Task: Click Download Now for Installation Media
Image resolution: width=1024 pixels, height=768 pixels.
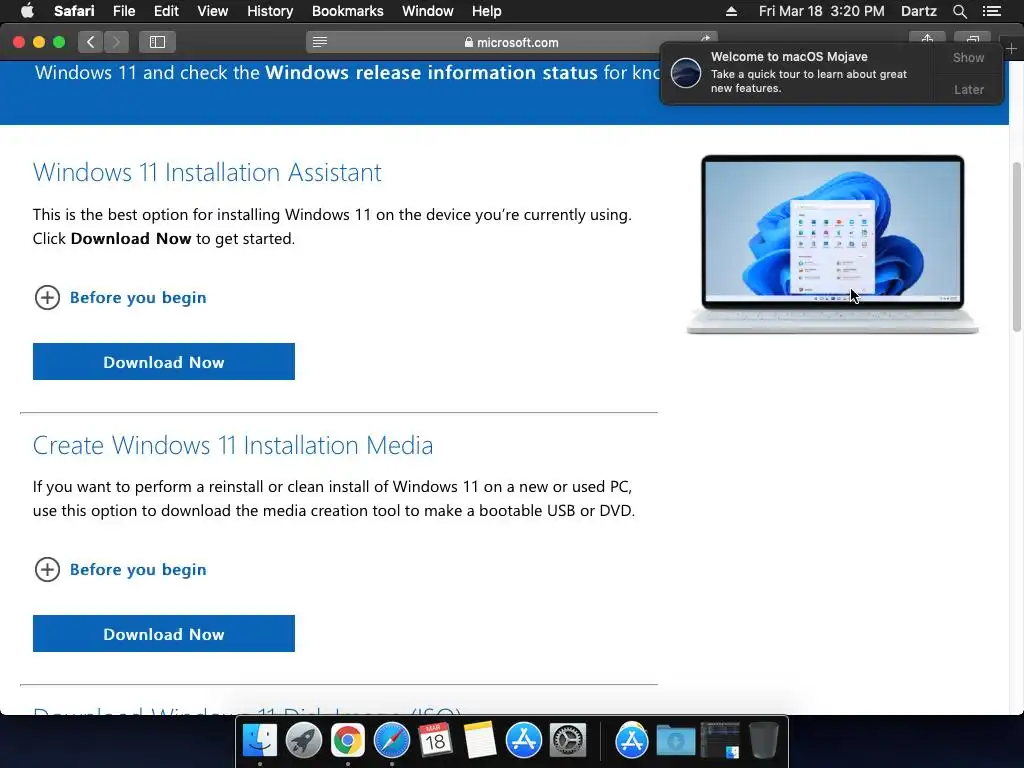Action: (x=164, y=633)
